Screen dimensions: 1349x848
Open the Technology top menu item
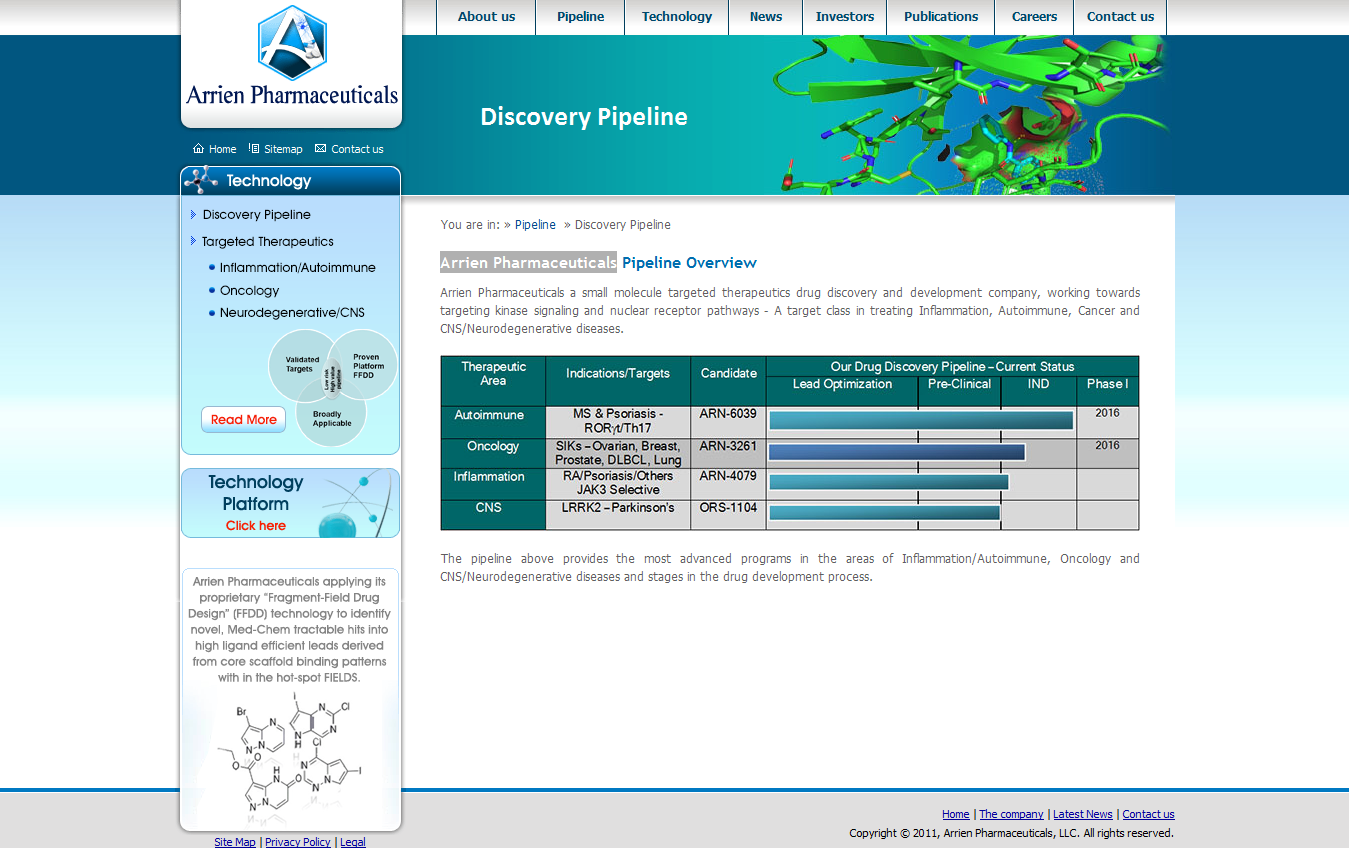677,17
